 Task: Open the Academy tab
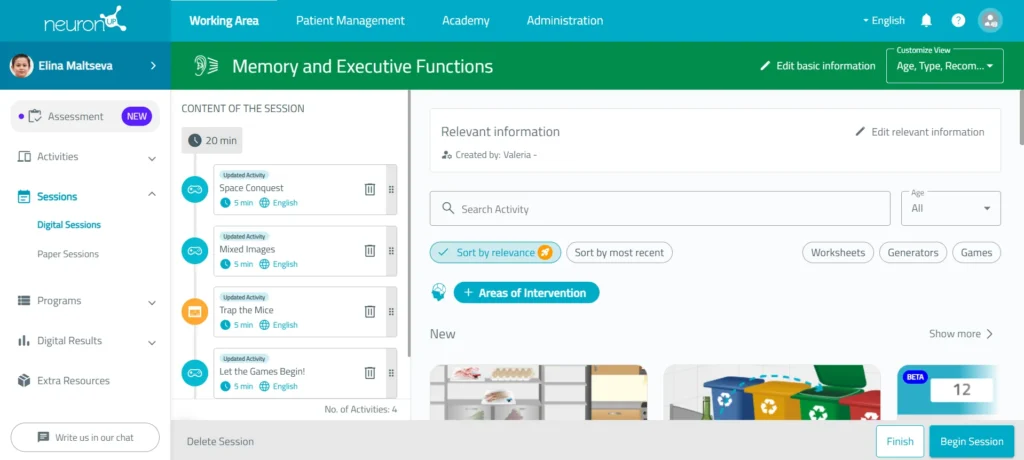[x=466, y=21]
